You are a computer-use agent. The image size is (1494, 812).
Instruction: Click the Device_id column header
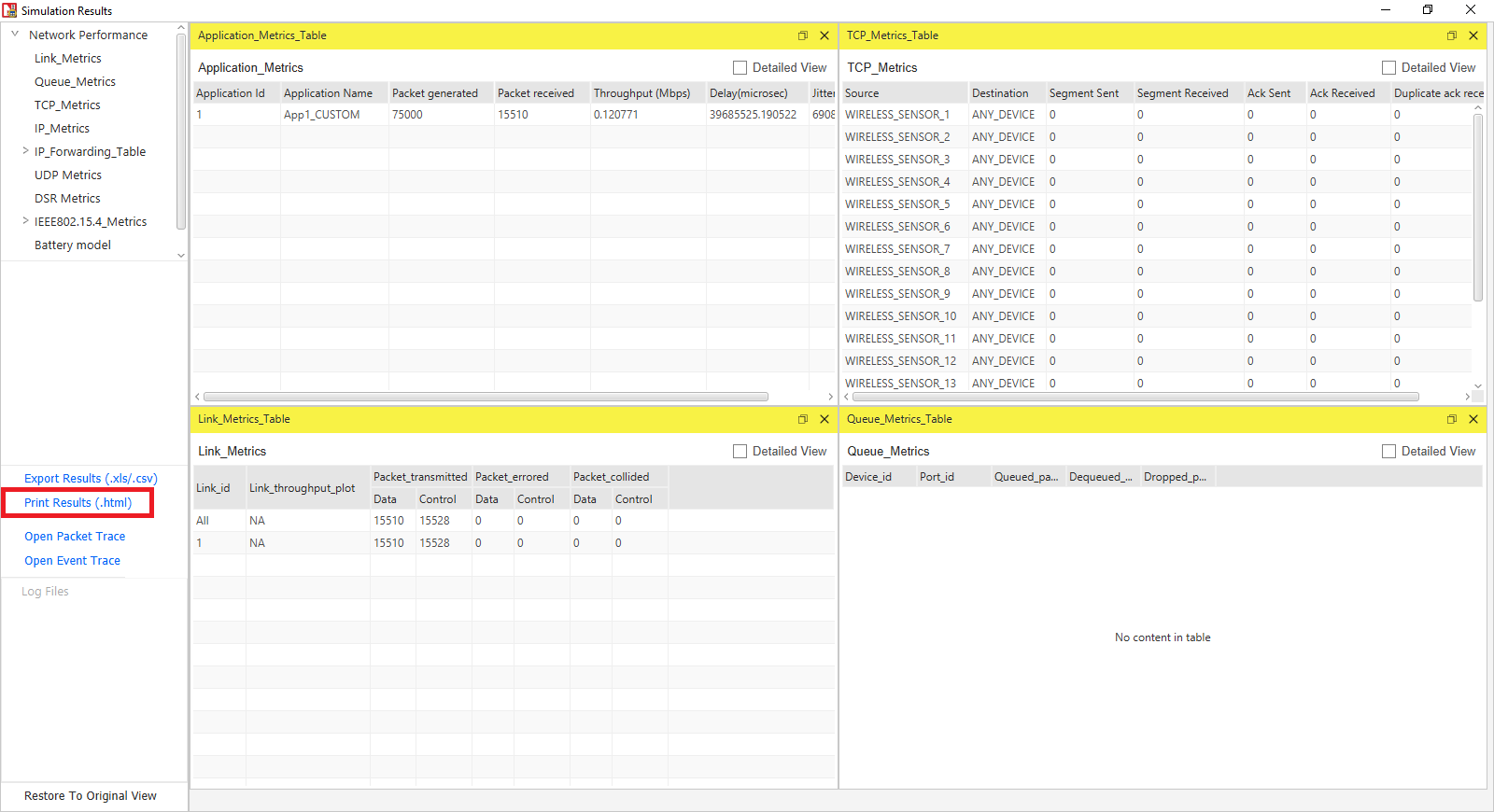[x=879, y=477]
